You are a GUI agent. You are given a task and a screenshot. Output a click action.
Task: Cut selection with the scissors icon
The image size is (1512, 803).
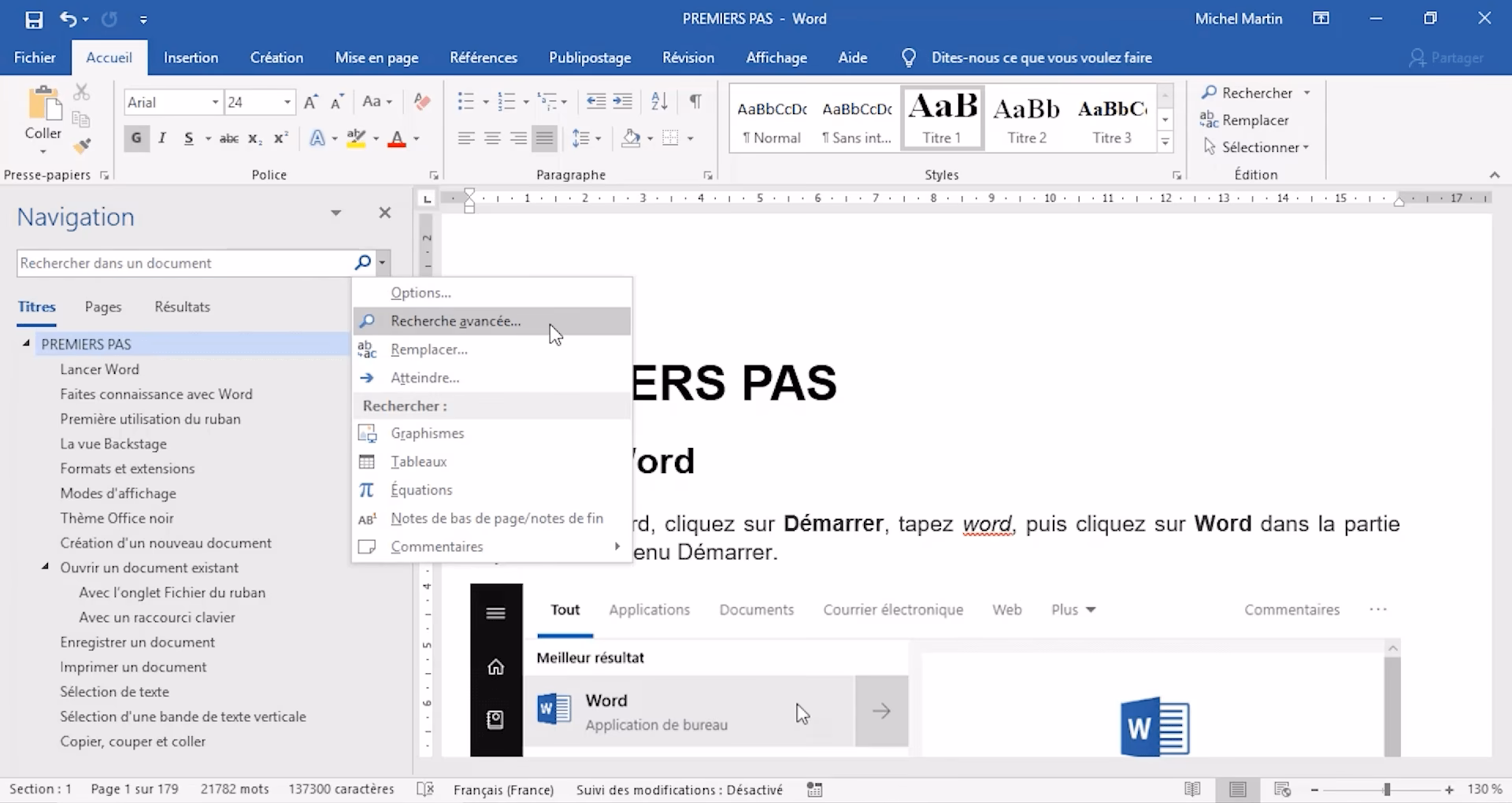point(81,91)
